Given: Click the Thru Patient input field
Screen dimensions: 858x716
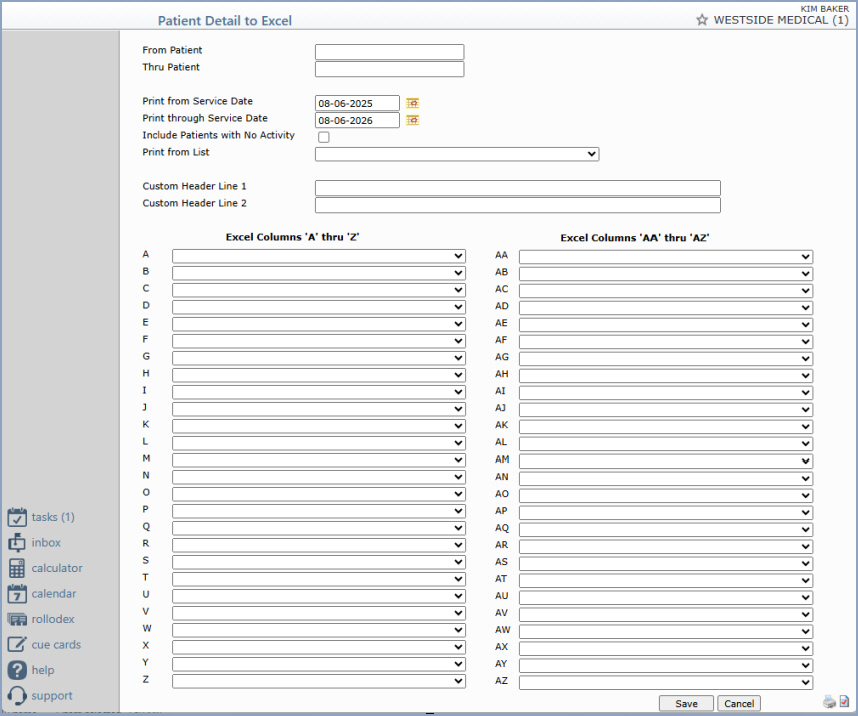Looking at the screenshot, I should click(390, 69).
